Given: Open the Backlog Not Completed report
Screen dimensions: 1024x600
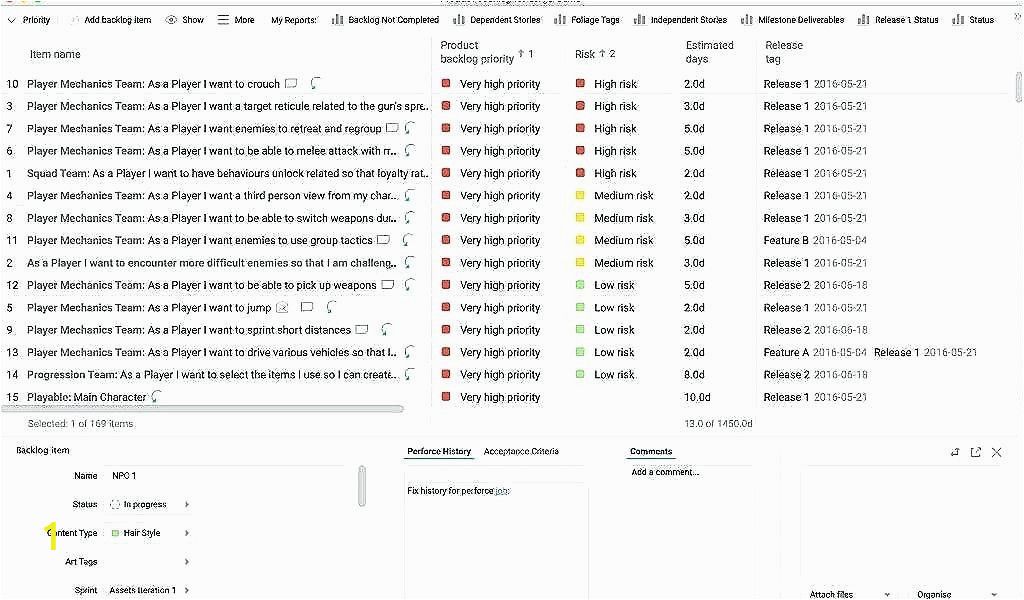Looking at the screenshot, I should [385, 20].
